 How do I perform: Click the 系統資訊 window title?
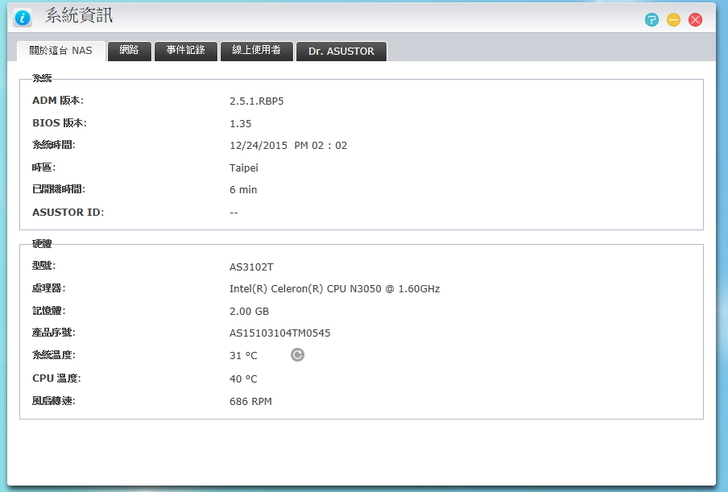(x=79, y=16)
